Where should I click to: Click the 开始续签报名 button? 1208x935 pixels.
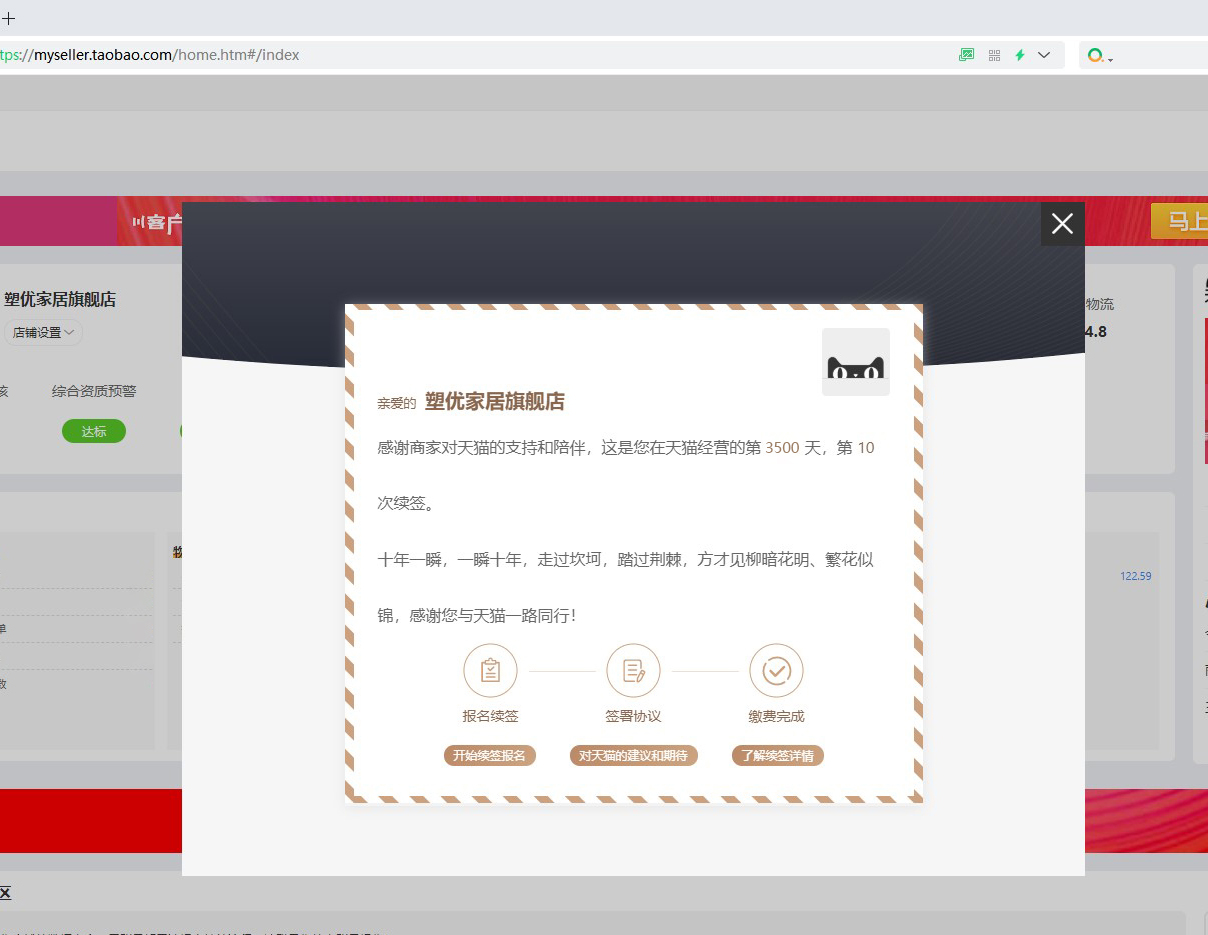coord(490,755)
